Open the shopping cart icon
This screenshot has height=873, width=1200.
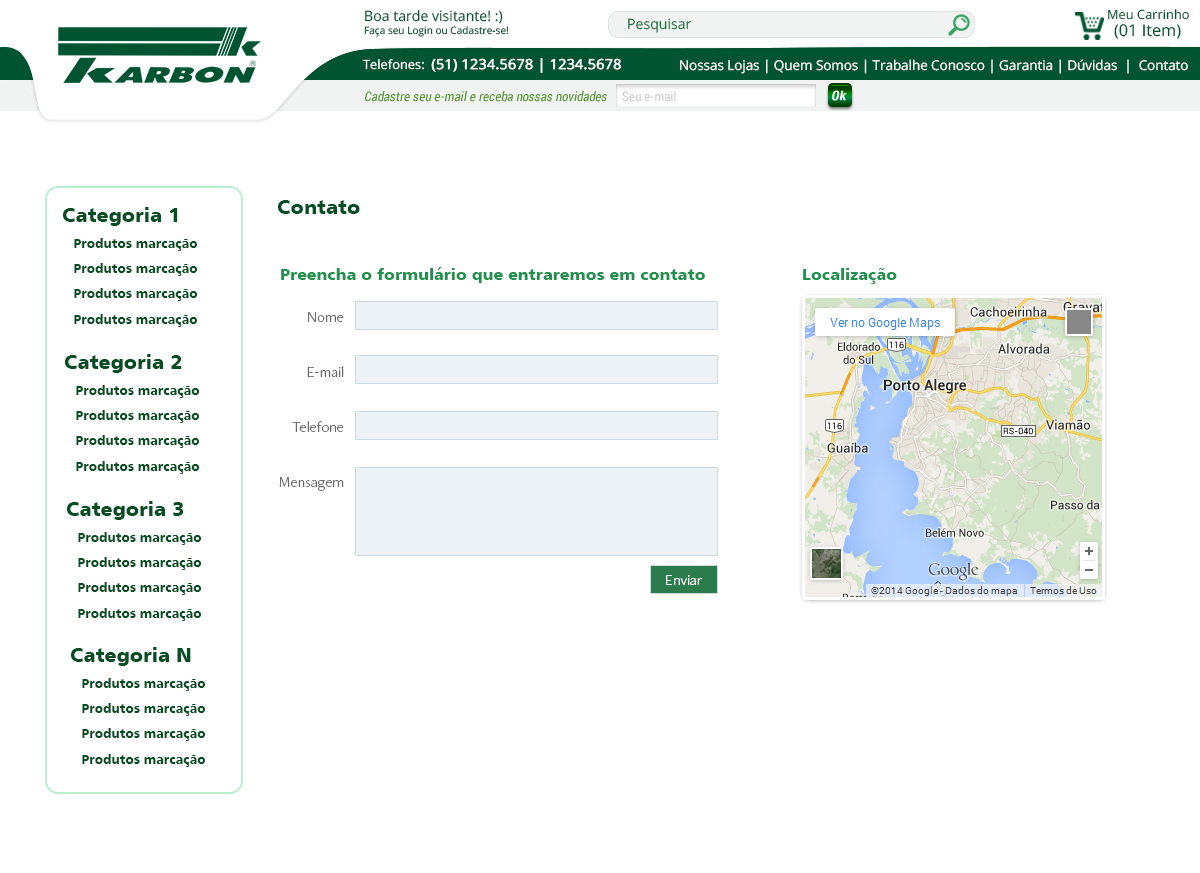pyautogui.click(x=1088, y=25)
